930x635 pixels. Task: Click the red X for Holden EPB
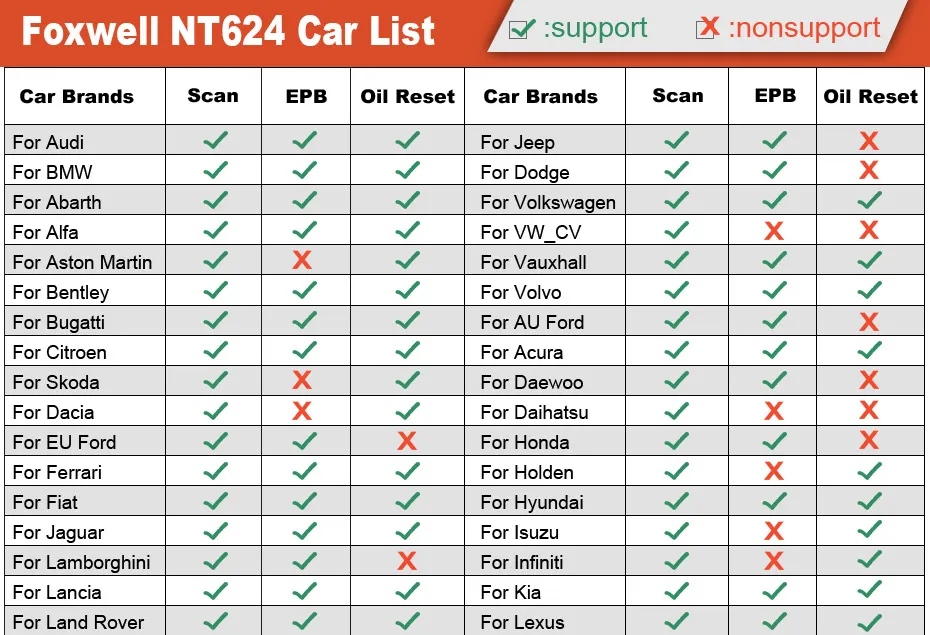pos(774,471)
